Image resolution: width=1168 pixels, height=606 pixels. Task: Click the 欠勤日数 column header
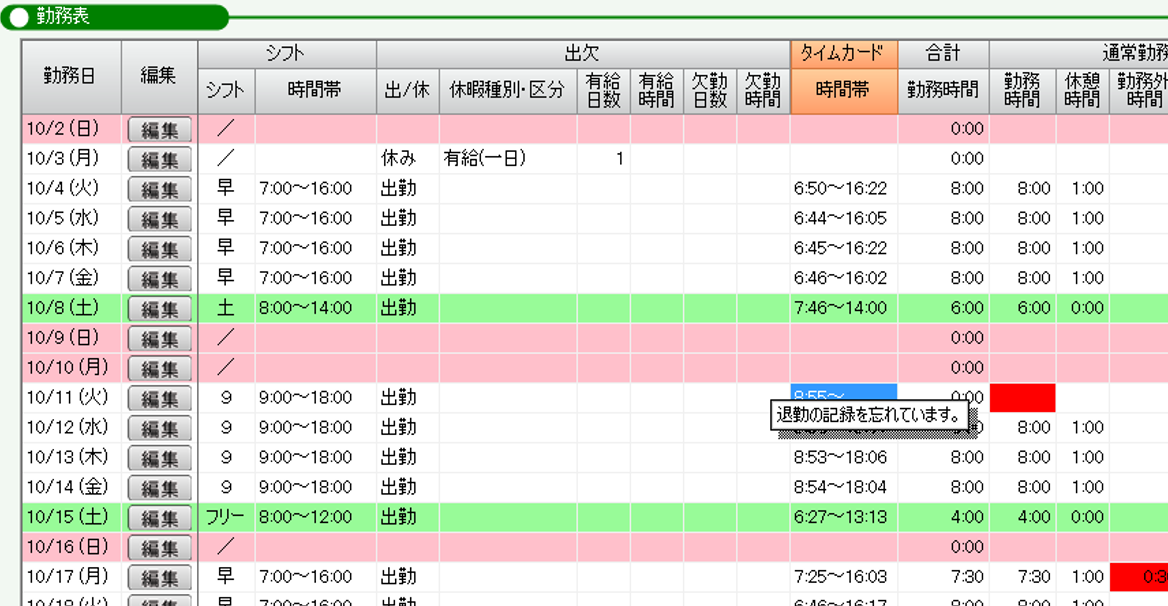(710, 91)
